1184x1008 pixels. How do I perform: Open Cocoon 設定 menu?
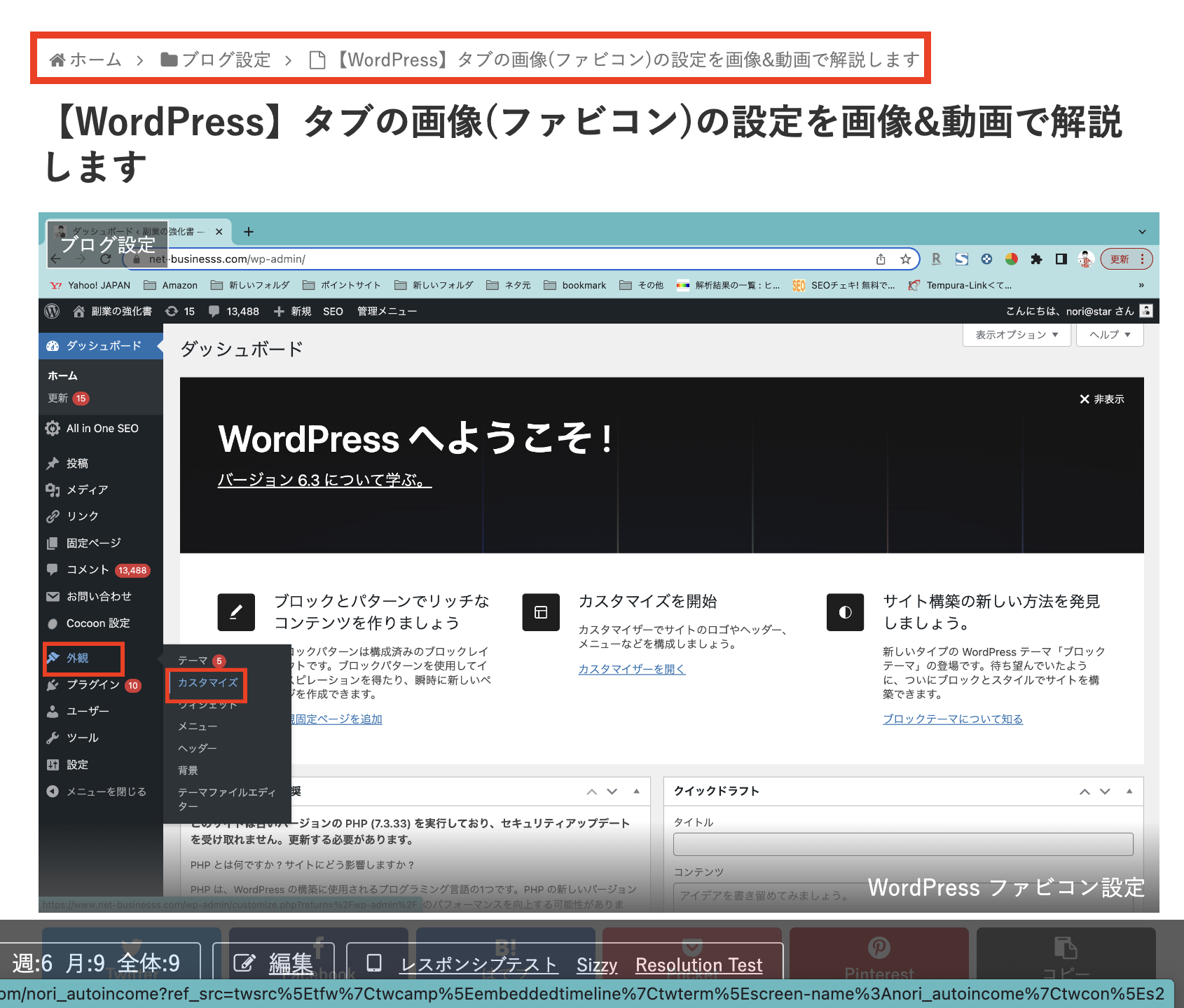tap(101, 623)
